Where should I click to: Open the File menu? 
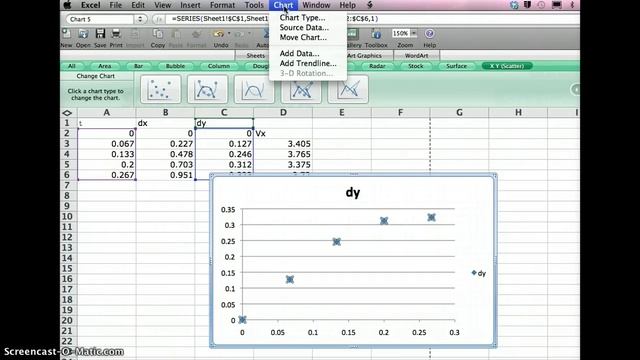[x=116, y=5]
